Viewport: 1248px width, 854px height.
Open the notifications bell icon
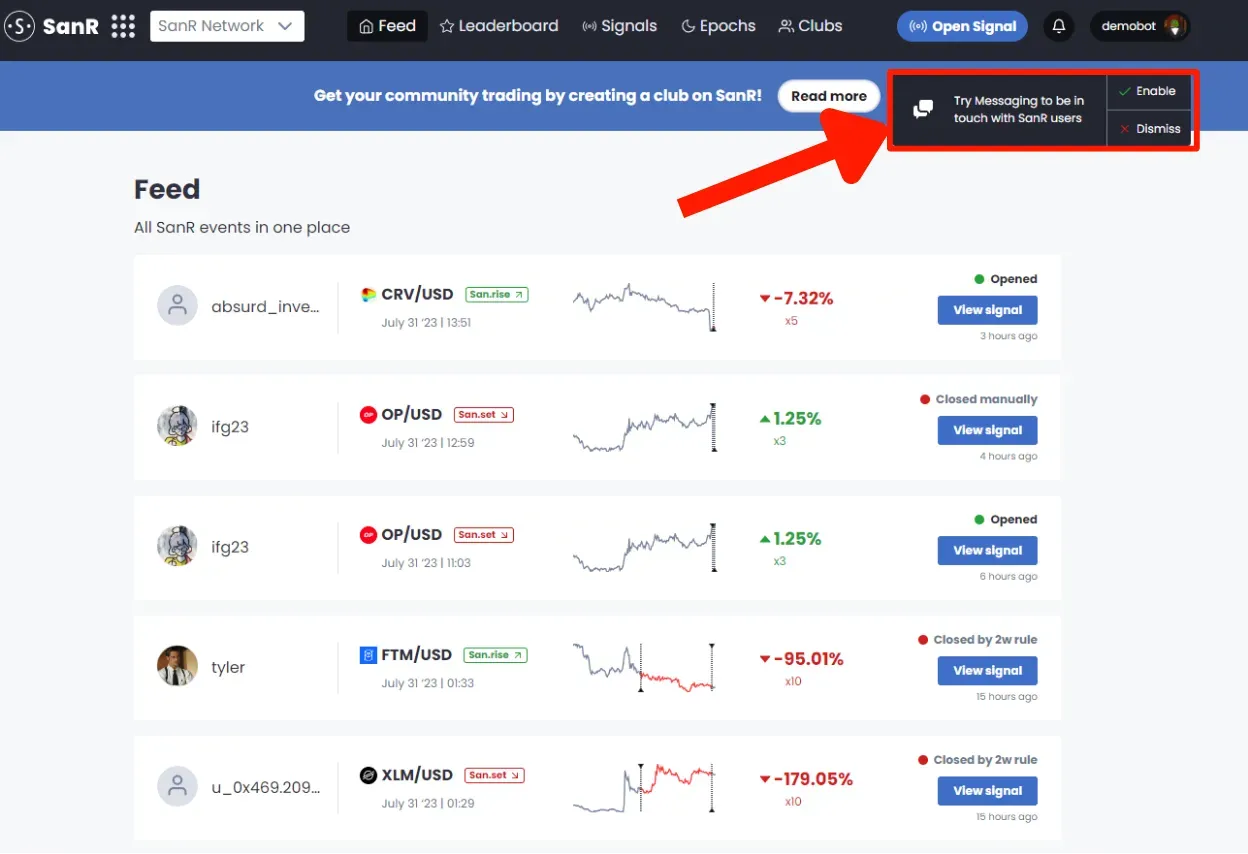[1059, 26]
